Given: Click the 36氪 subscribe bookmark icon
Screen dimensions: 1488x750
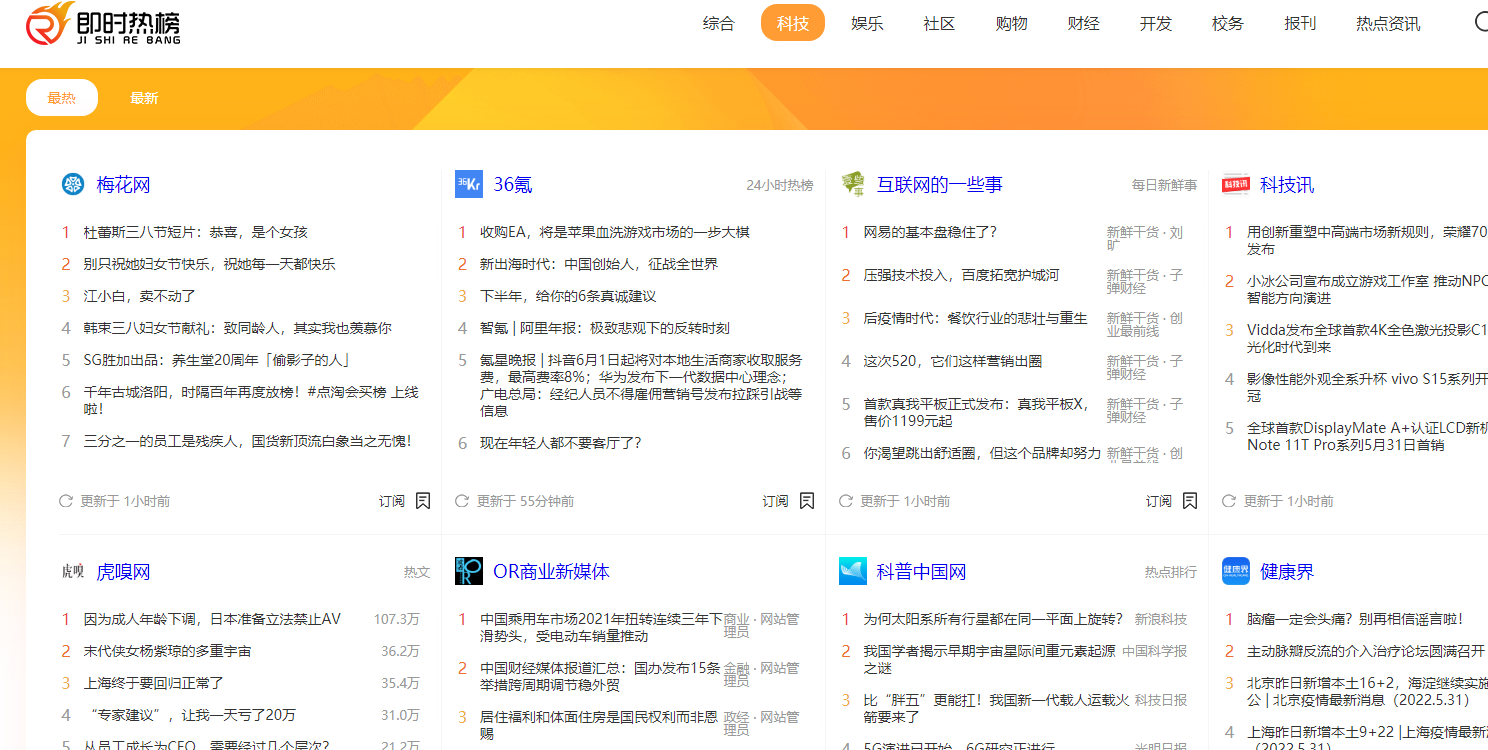Looking at the screenshot, I should [x=807, y=501].
